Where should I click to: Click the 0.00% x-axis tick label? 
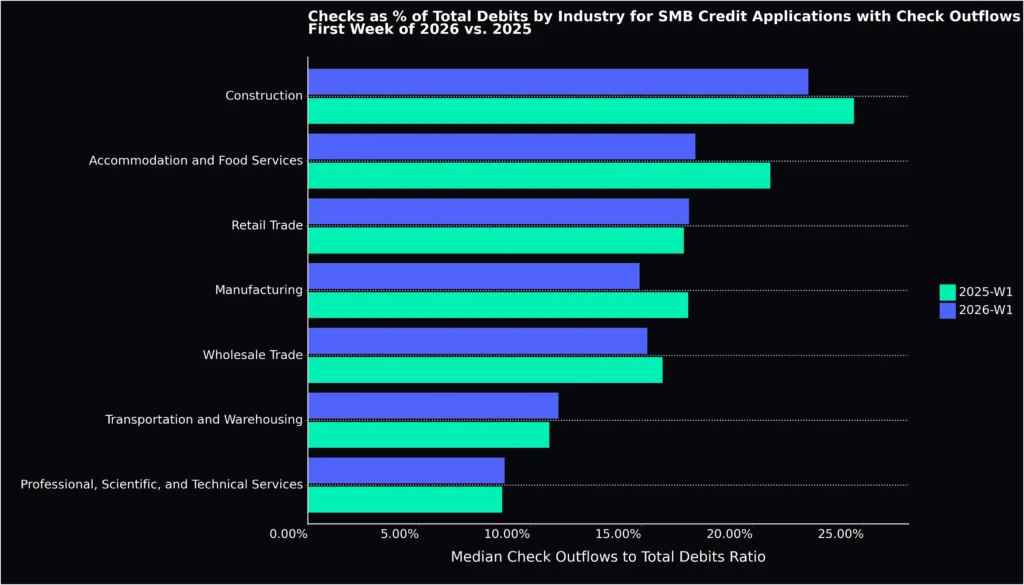click(x=289, y=534)
